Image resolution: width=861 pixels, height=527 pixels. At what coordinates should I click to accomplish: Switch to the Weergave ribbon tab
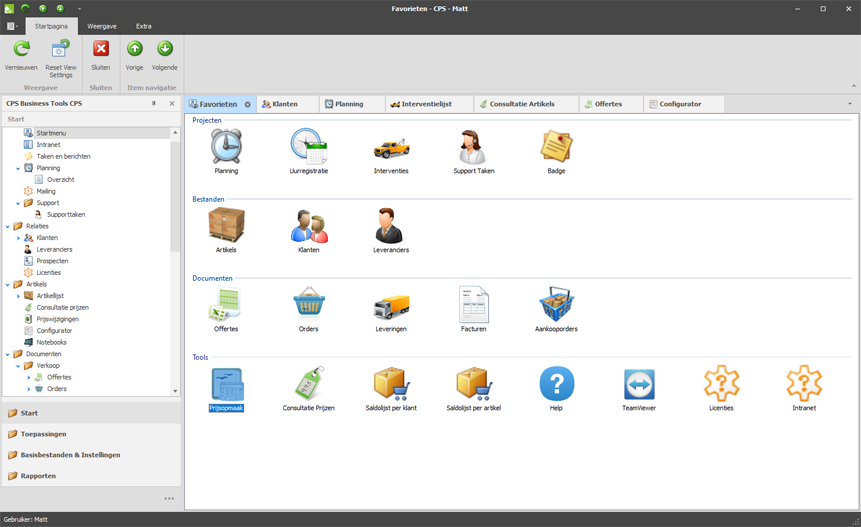[x=101, y=26]
